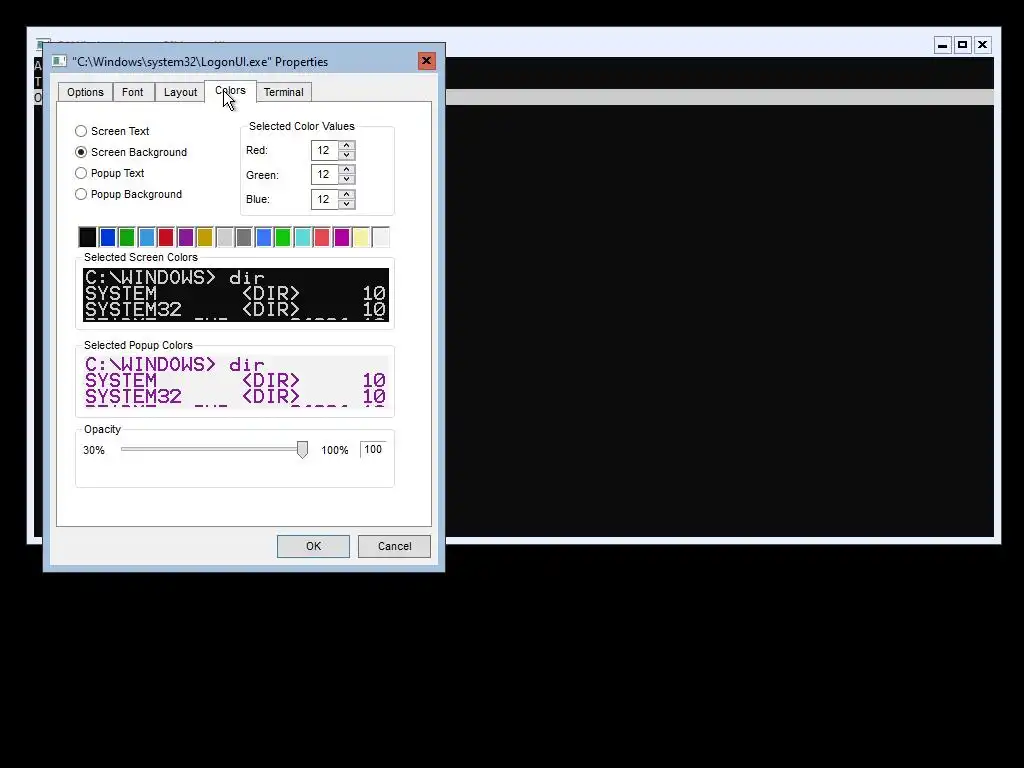1024x768 pixels.
Task: Click the Red value input field
Action: pos(325,150)
